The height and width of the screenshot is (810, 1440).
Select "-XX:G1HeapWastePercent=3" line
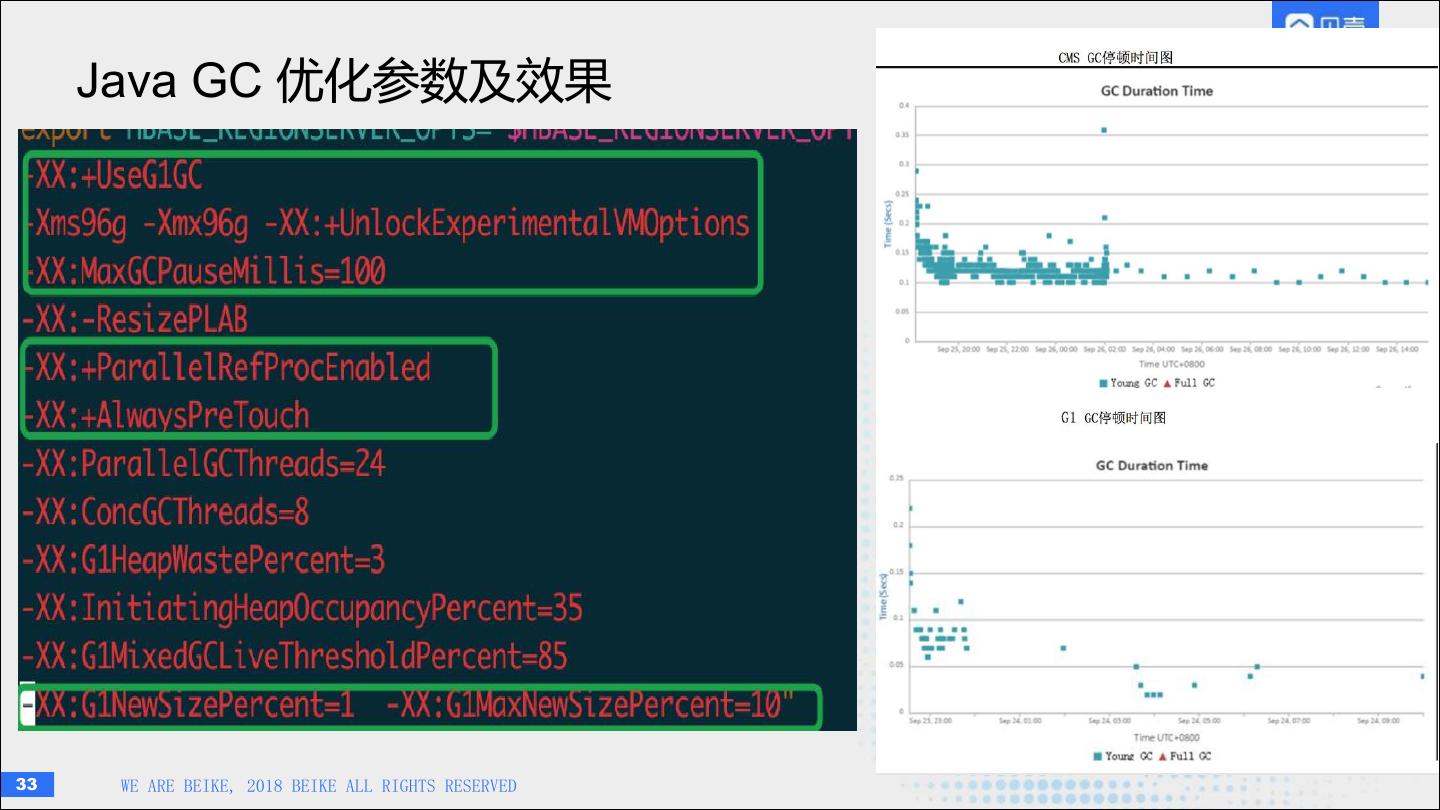(x=203, y=560)
